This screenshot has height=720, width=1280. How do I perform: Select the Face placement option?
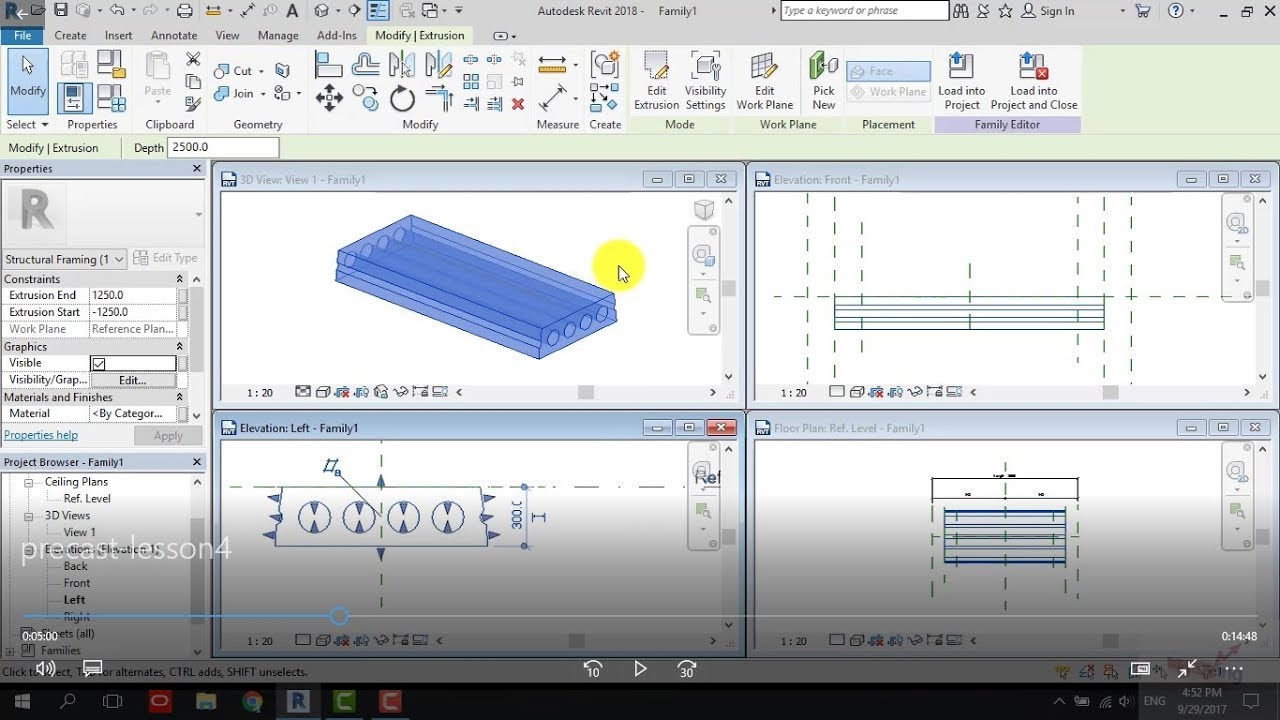coord(888,71)
